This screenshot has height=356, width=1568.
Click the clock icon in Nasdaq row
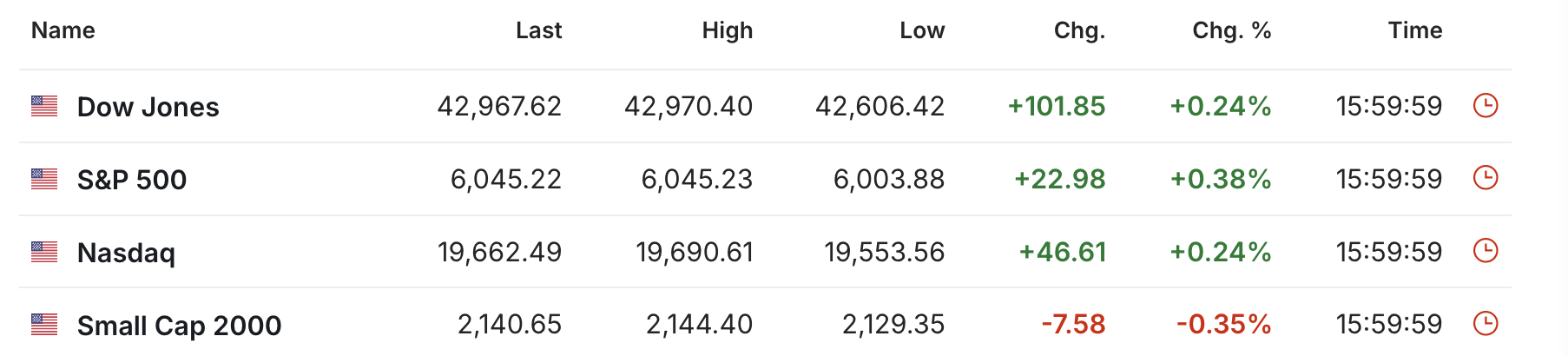pos(1486,251)
